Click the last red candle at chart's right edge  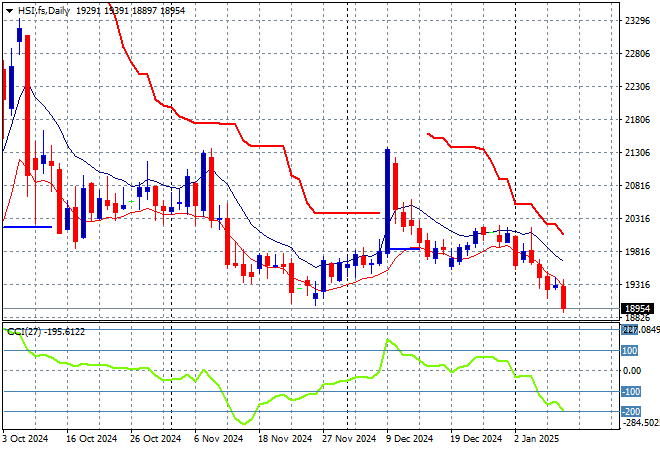[x=564, y=297]
